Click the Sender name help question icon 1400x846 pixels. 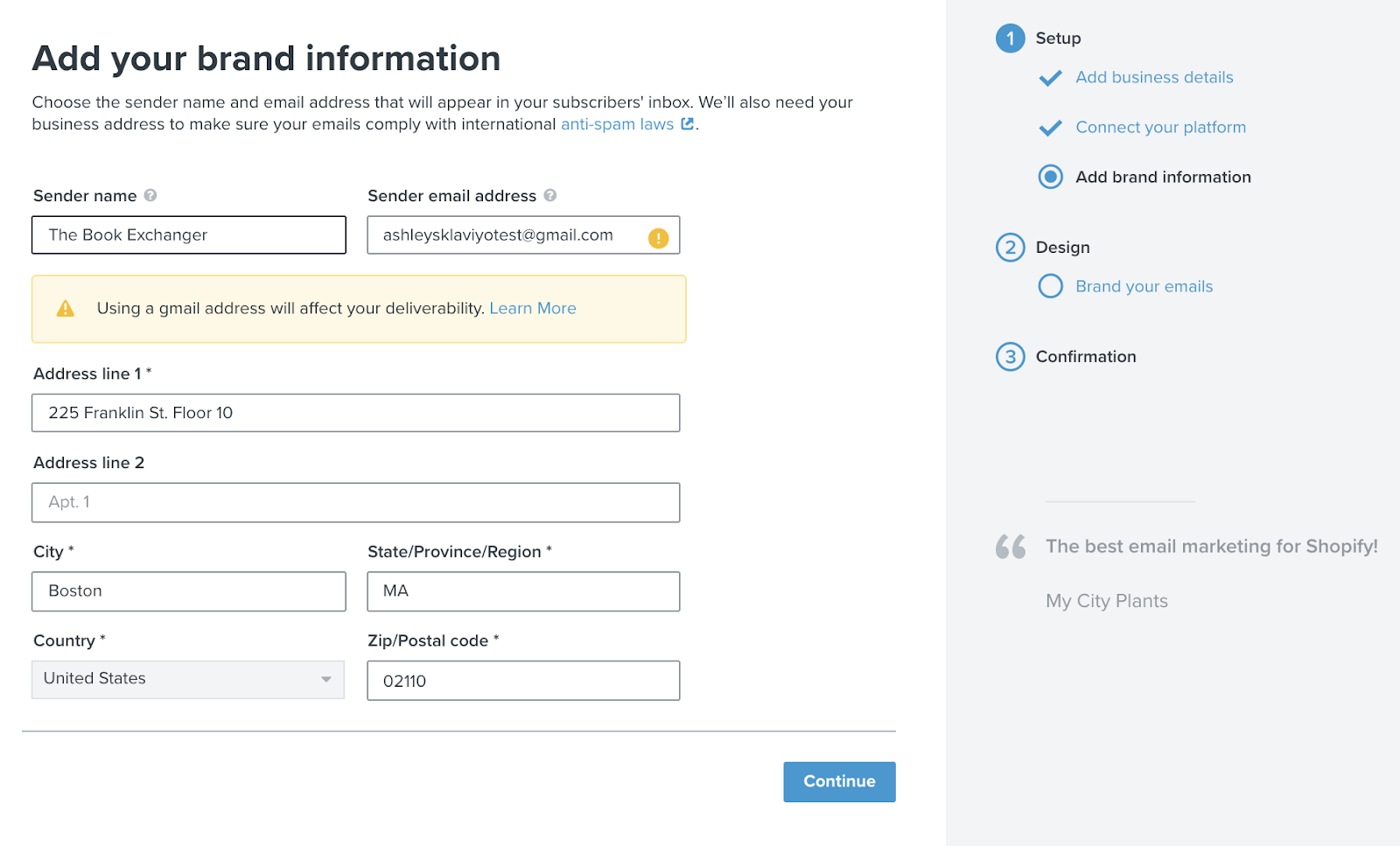[150, 195]
